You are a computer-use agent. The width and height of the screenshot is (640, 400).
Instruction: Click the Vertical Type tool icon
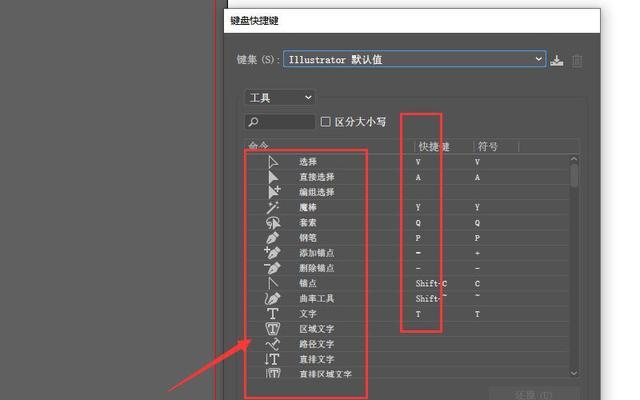pos(272,359)
